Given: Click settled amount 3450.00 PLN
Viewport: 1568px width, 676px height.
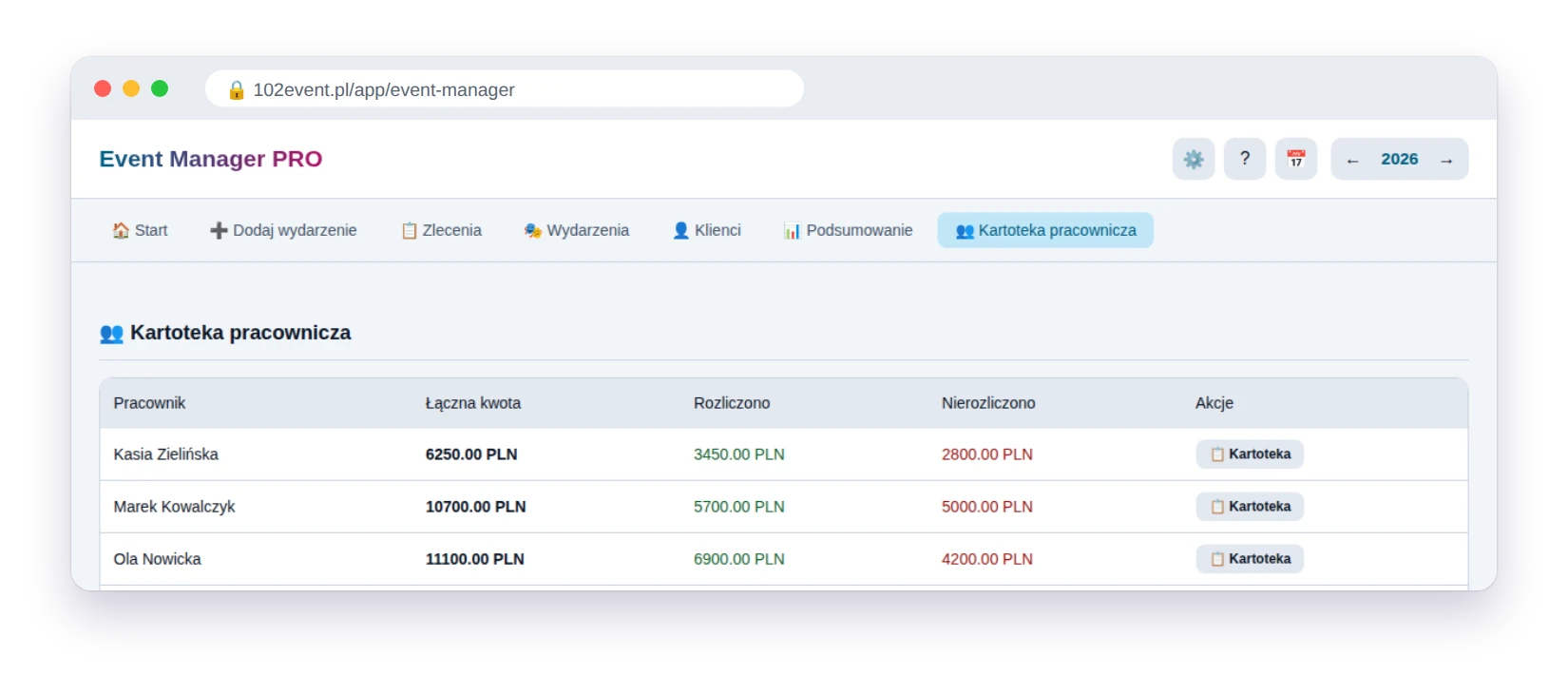Looking at the screenshot, I should pos(739,454).
